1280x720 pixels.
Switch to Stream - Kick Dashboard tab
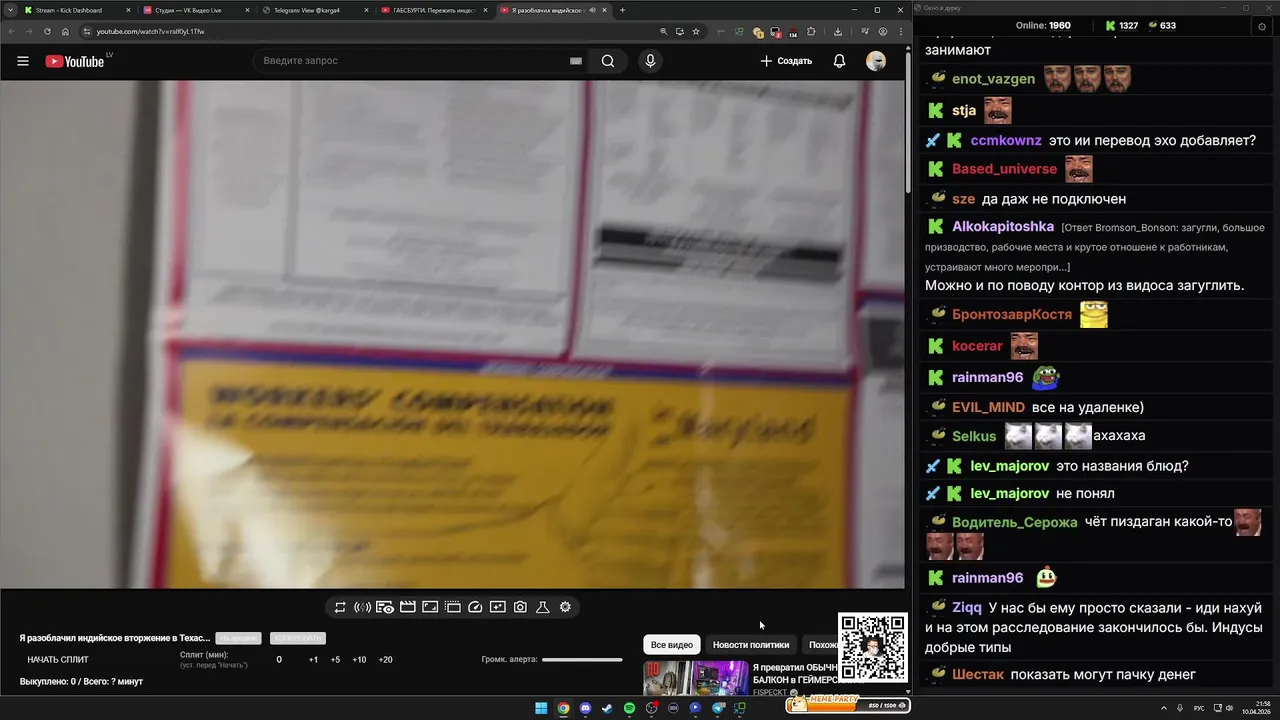click(75, 10)
